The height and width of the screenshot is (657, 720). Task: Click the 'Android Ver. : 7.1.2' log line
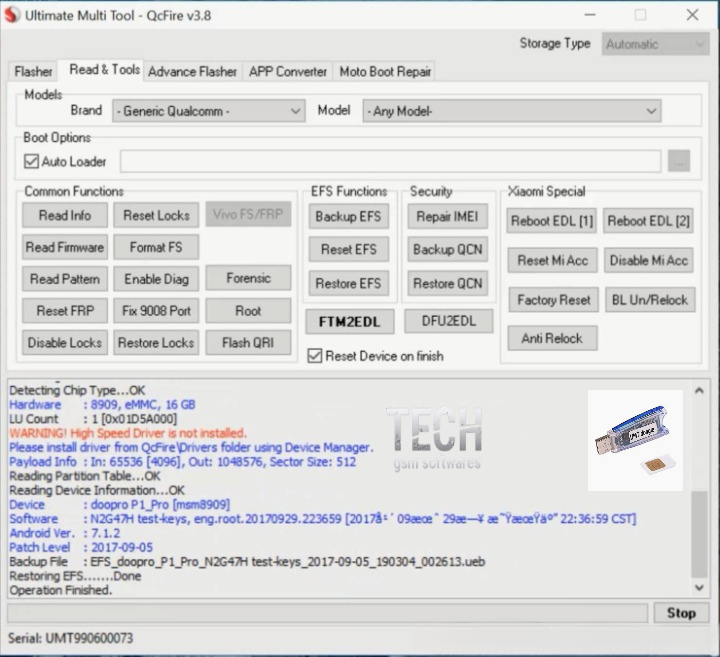point(65,533)
